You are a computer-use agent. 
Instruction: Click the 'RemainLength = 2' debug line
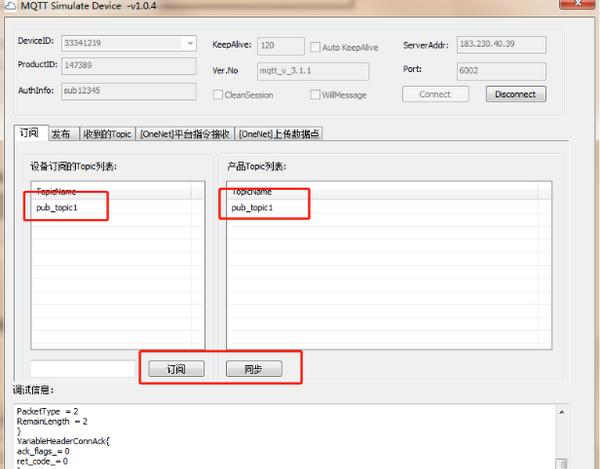coord(52,422)
